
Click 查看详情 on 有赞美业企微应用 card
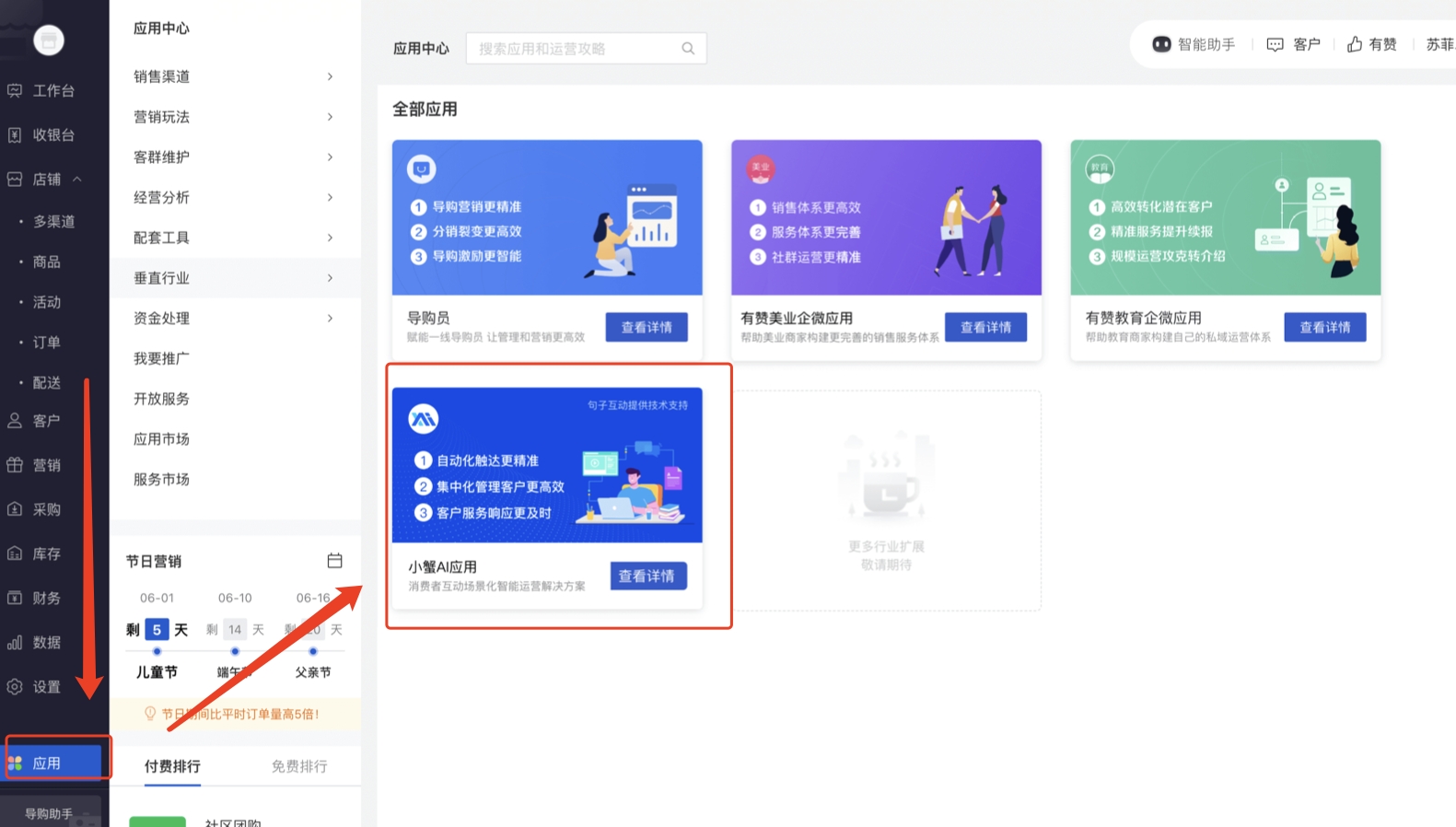click(985, 327)
